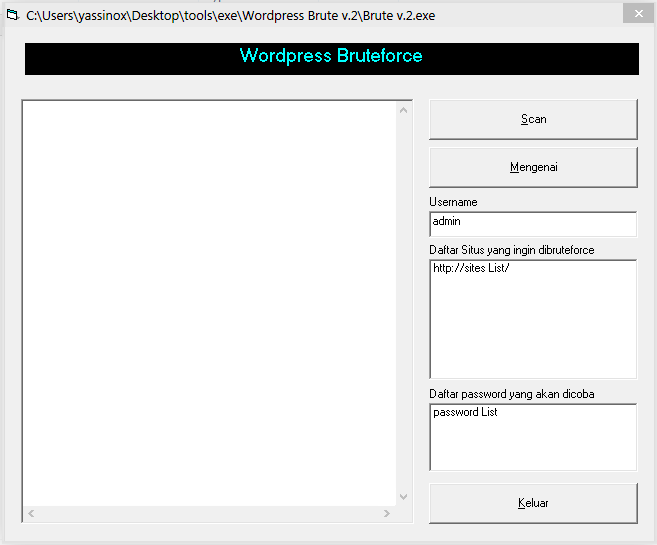Screen dimensions: 657x545
Task: Click the application icon in the title bar
Action: point(13,15)
